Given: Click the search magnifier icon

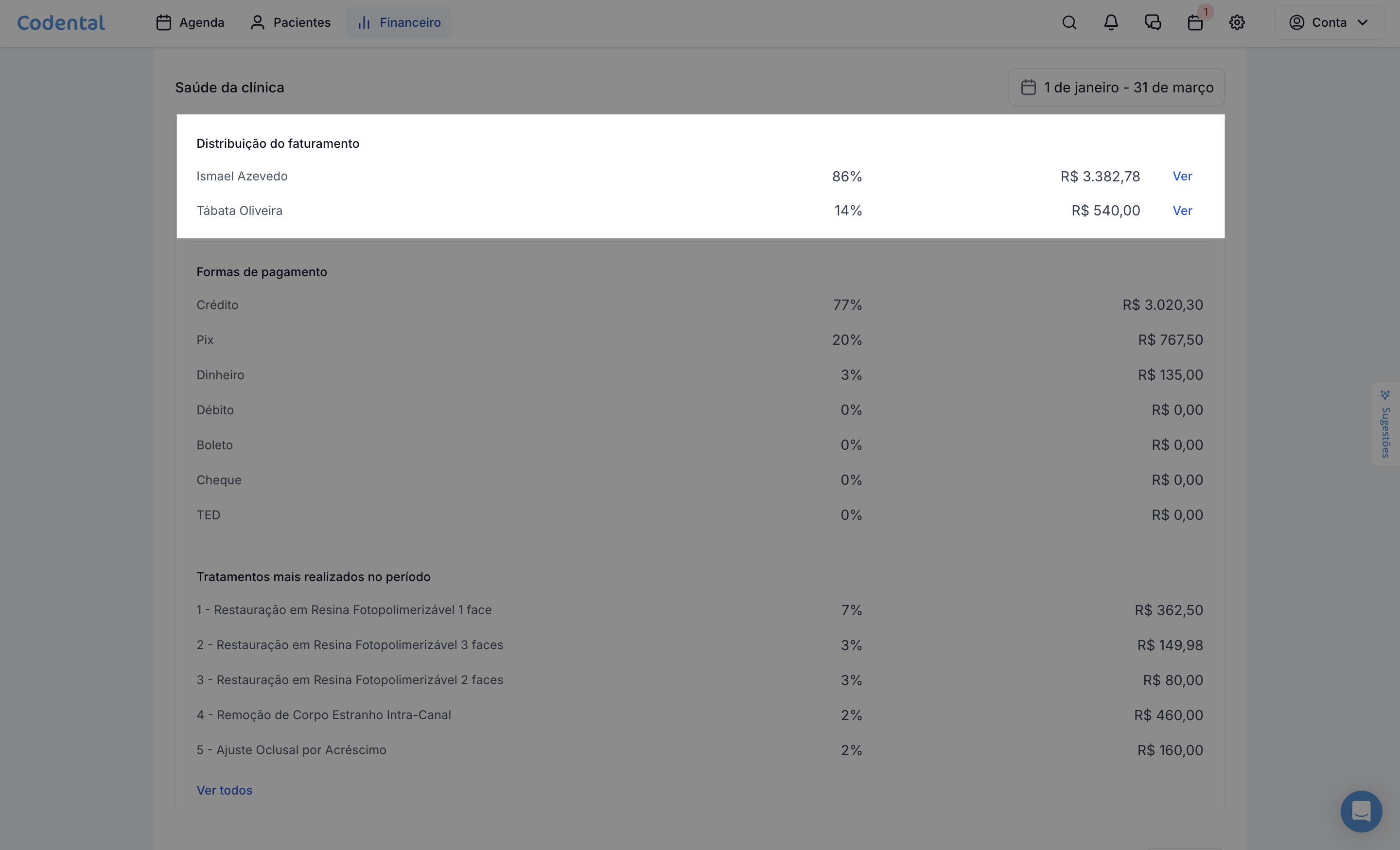Looking at the screenshot, I should (x=1069, y=22).
